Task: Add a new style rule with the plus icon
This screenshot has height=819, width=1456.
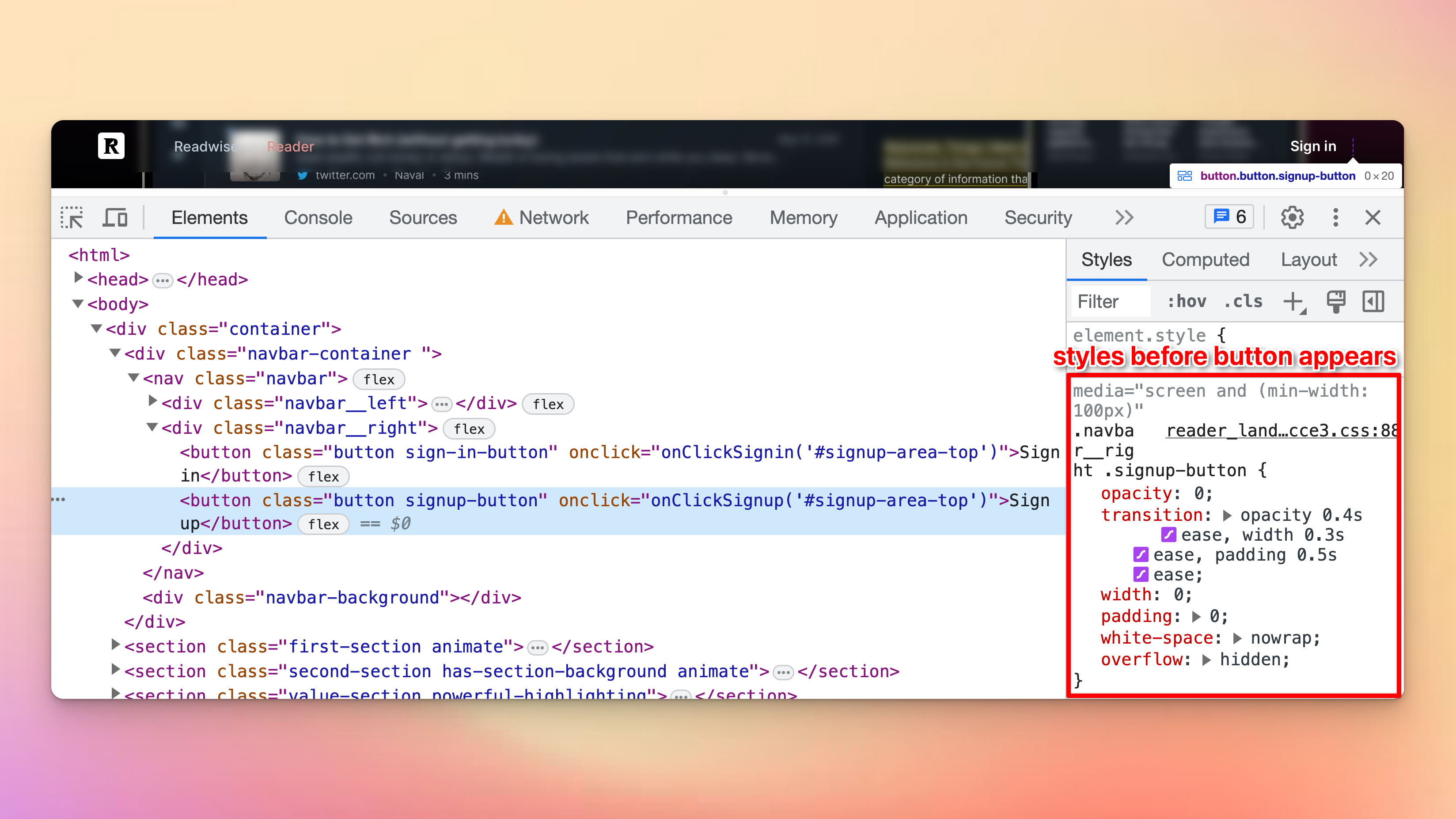Action: point(1293,301)
